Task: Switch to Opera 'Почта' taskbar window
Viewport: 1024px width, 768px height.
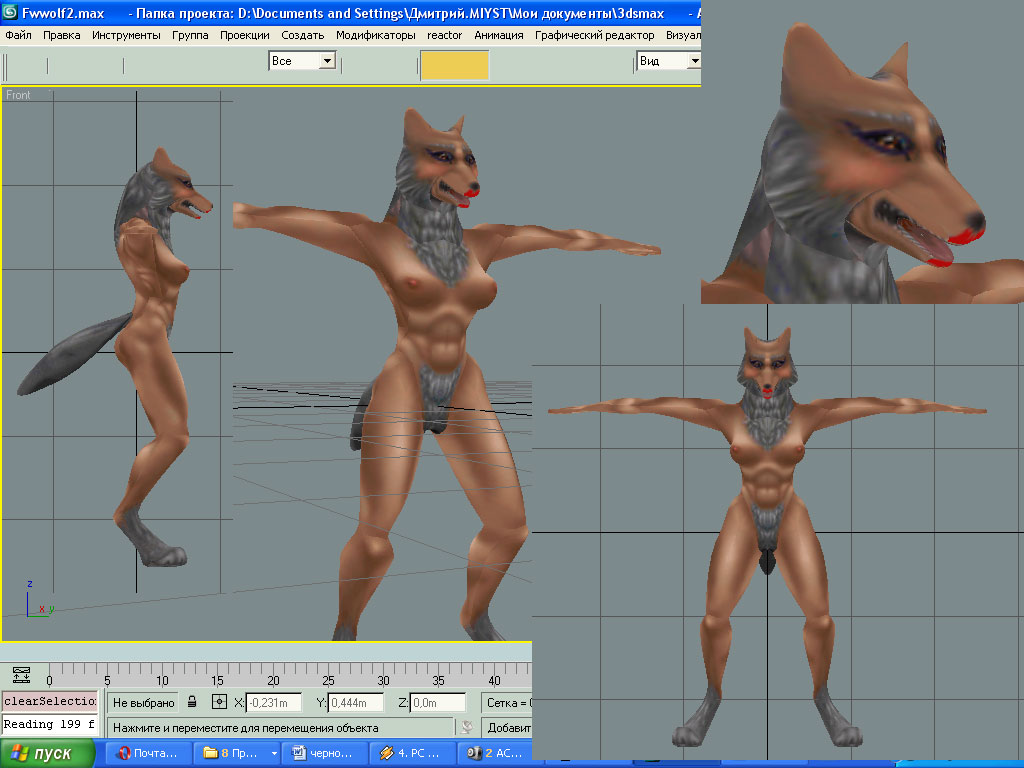Action: (148, 753)
